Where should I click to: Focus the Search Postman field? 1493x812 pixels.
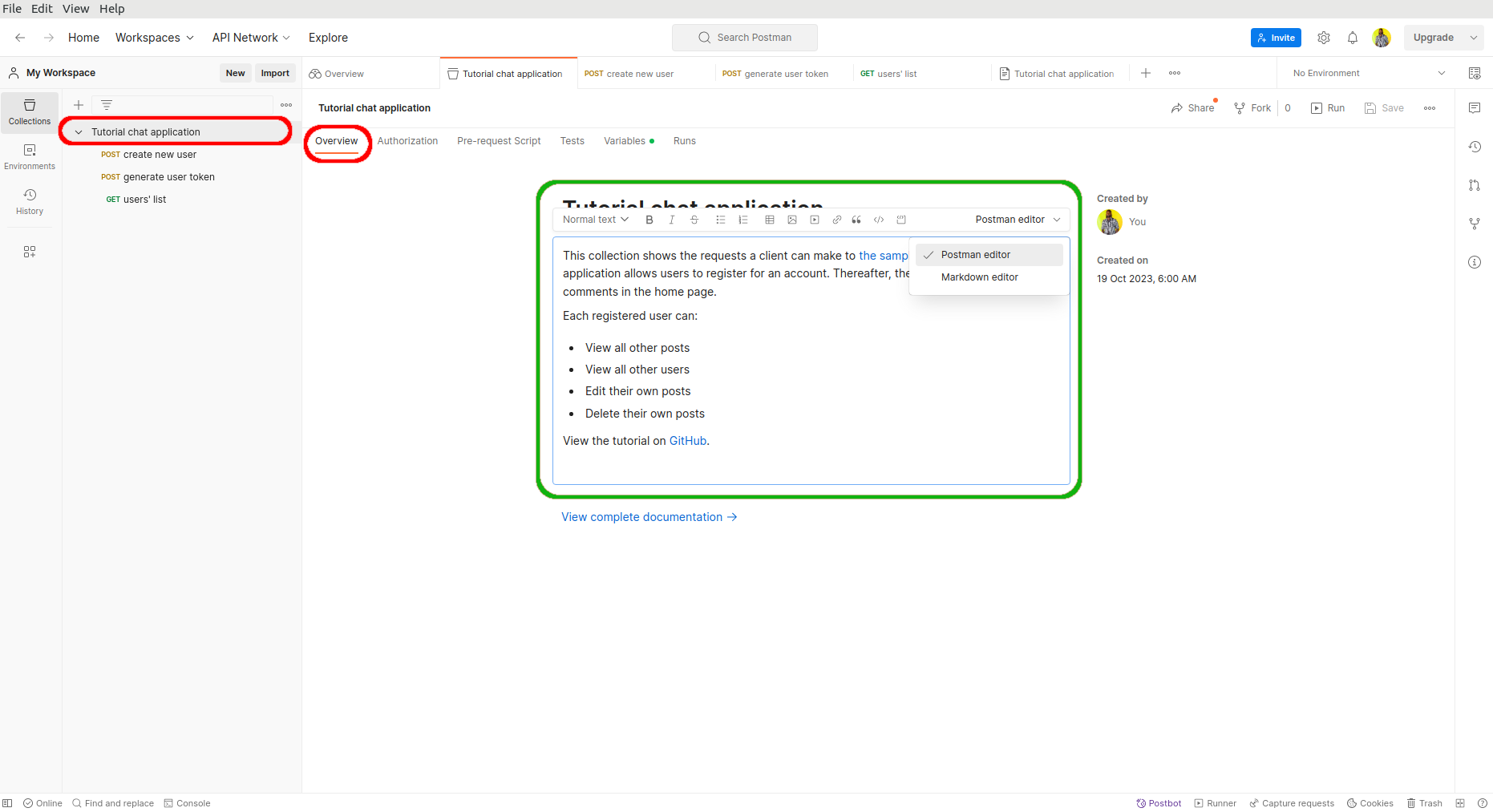[745, 38]
